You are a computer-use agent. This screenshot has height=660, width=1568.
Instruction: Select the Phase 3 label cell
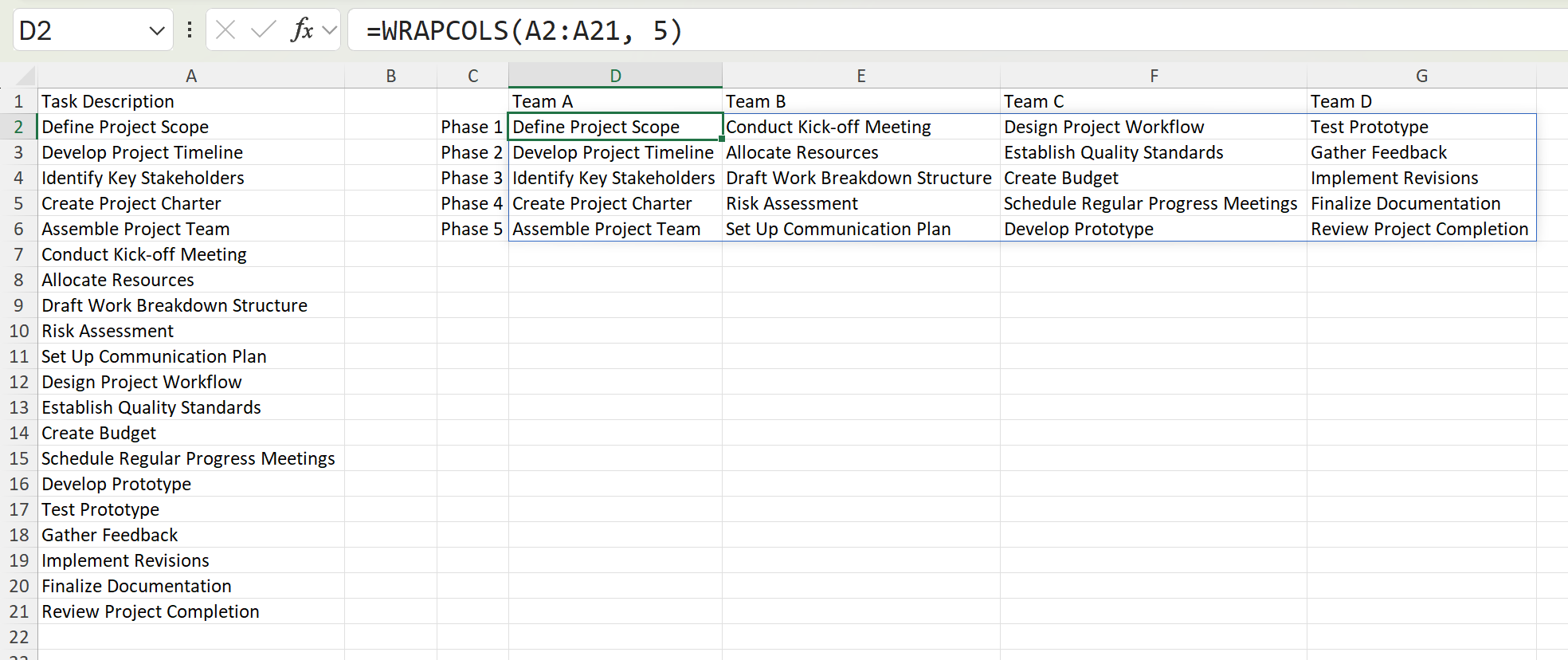472,178
